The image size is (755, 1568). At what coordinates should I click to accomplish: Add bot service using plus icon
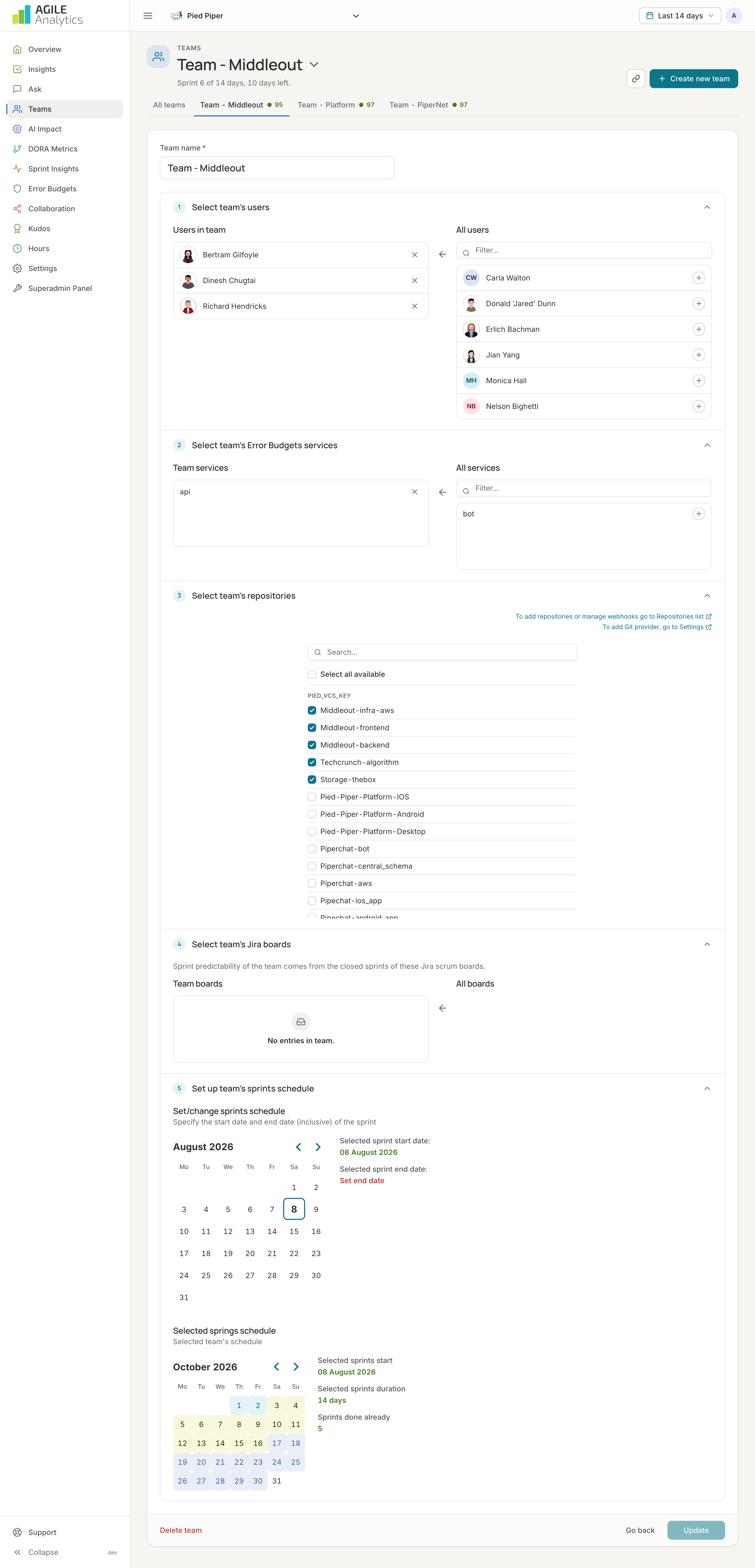click(698, 514)
